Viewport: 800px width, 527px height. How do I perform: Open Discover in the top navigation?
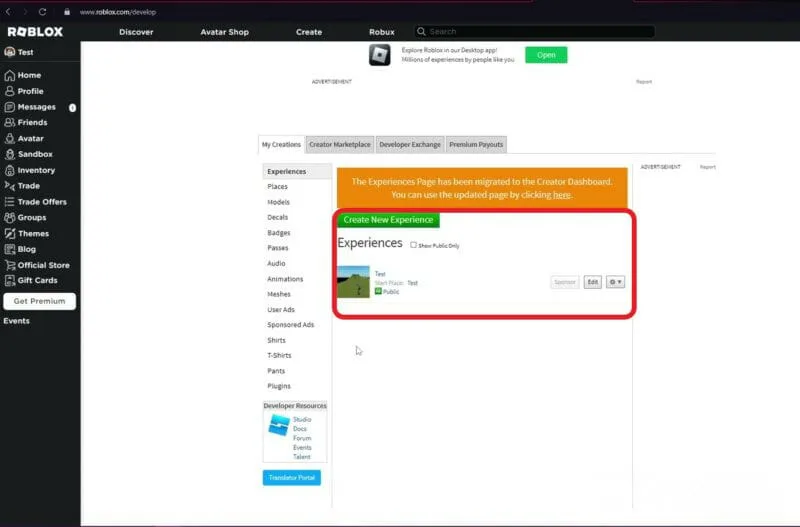136,32
